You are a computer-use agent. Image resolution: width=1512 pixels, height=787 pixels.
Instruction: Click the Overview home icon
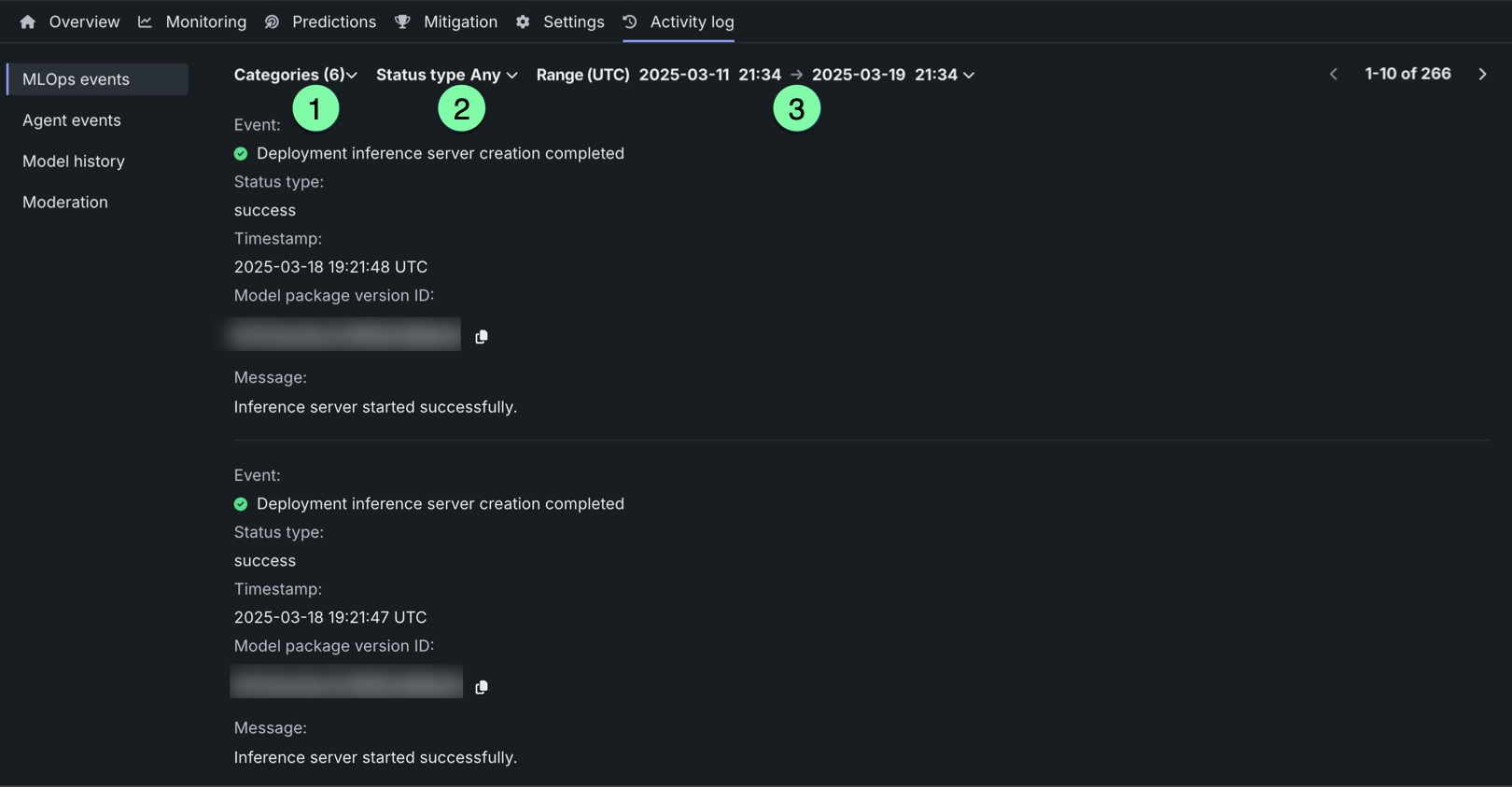(x=28, y=21)
